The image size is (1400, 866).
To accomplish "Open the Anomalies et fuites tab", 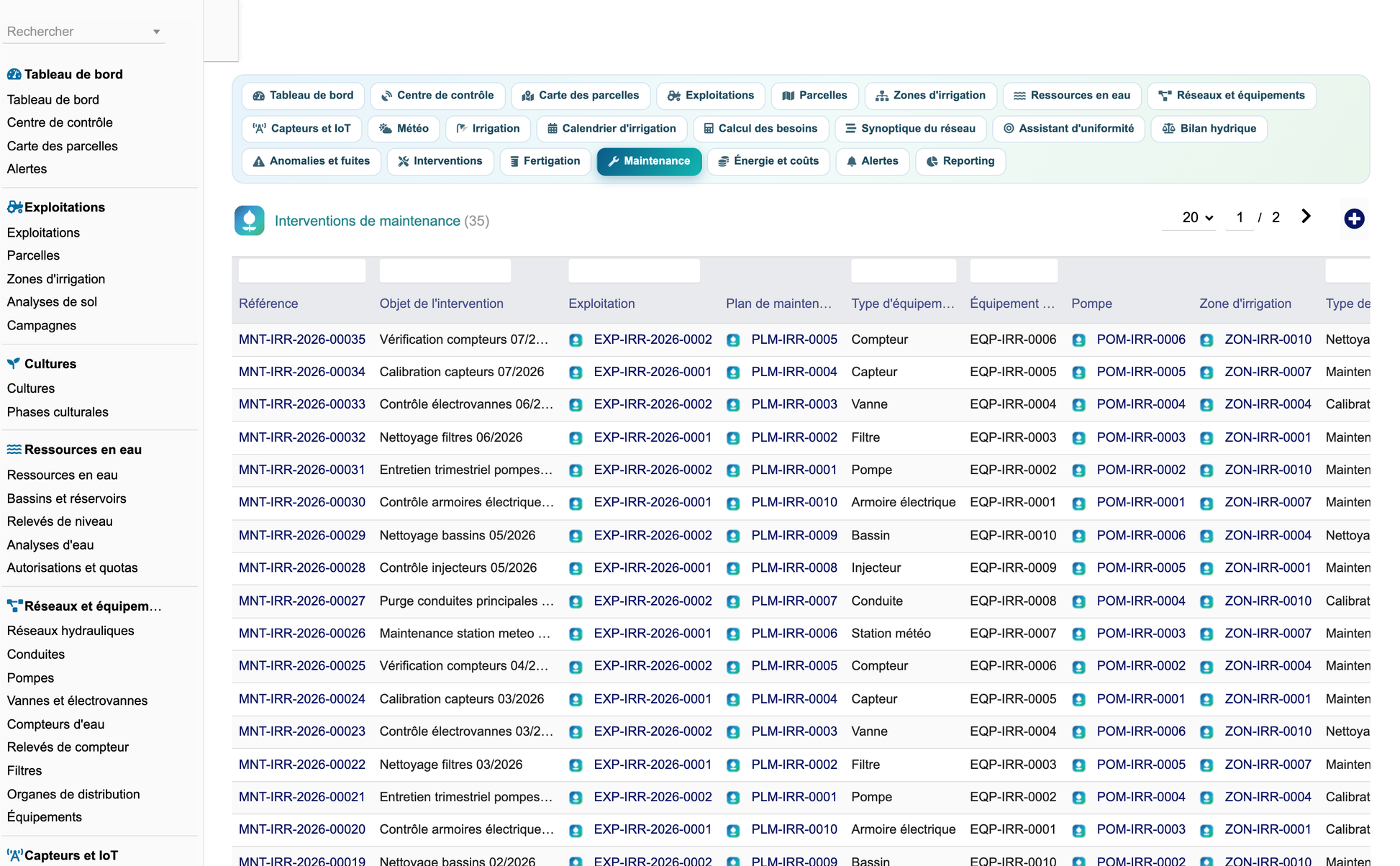I will pyautogui.click(x=311, y=161).
